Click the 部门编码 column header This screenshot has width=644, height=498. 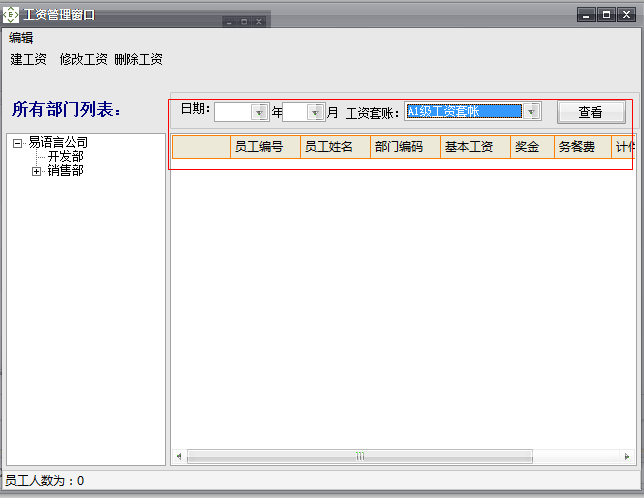(405, 147)
